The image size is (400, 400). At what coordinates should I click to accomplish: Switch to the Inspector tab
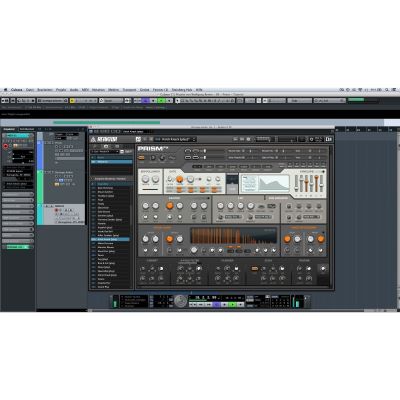coord(9,129)
